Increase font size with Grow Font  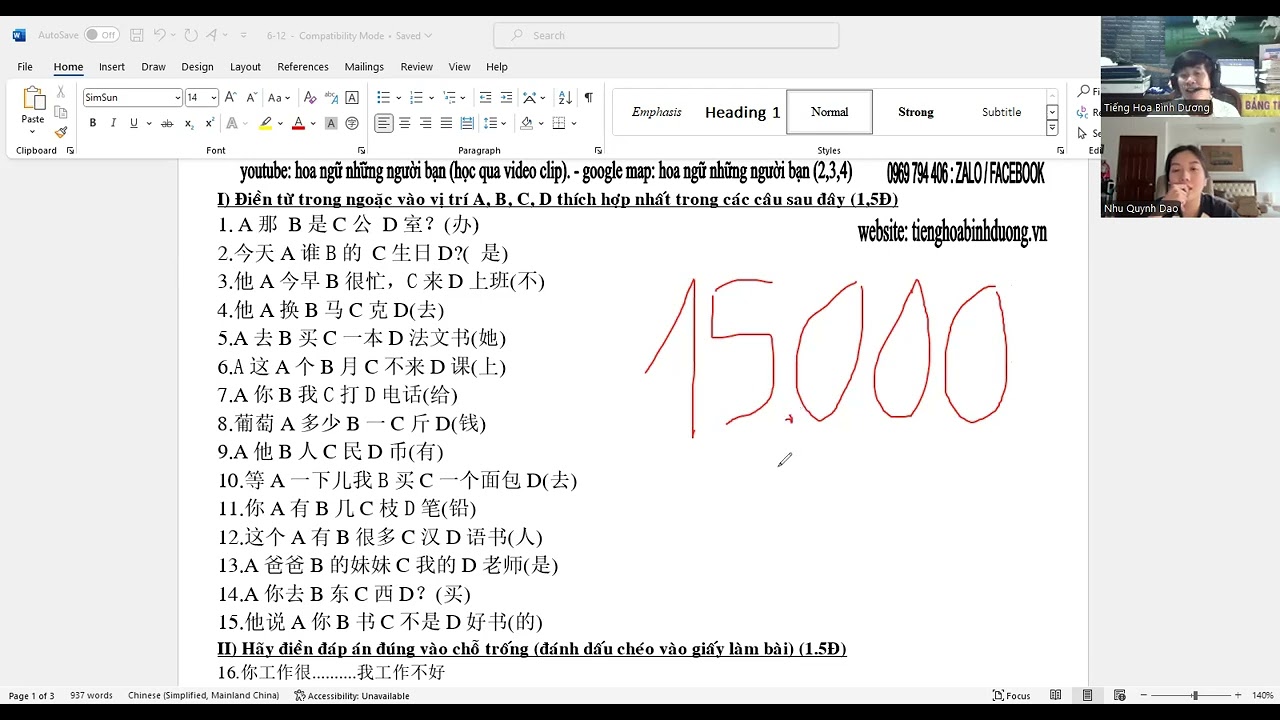(230, 97)
